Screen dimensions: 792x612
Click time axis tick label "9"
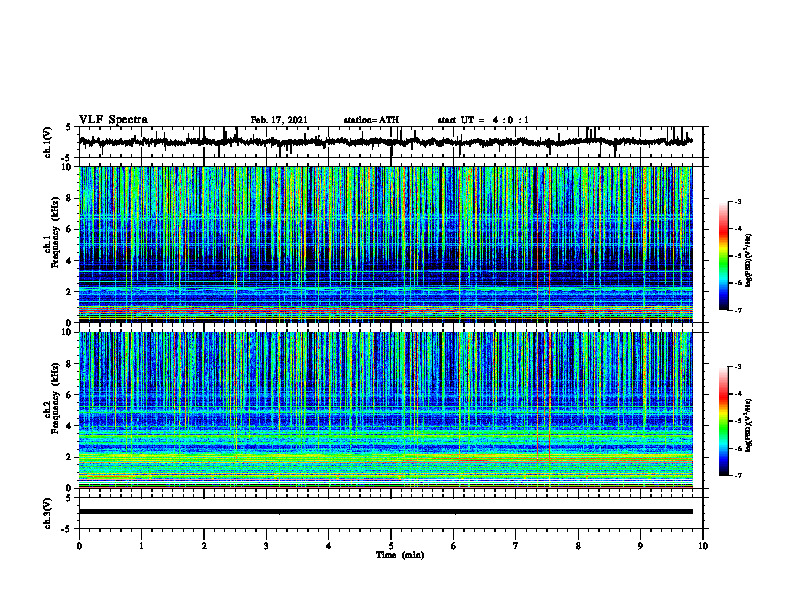[x=640, y=546]
